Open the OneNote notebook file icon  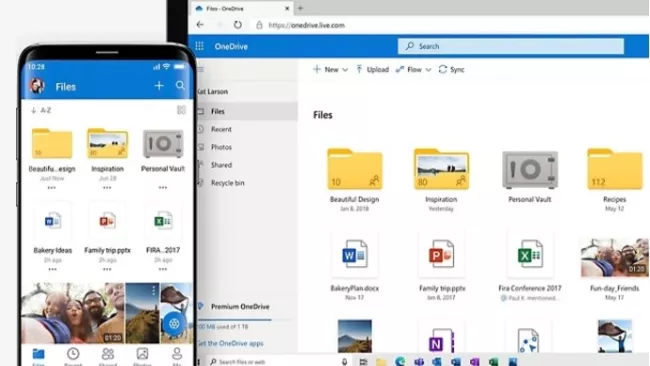441,340
